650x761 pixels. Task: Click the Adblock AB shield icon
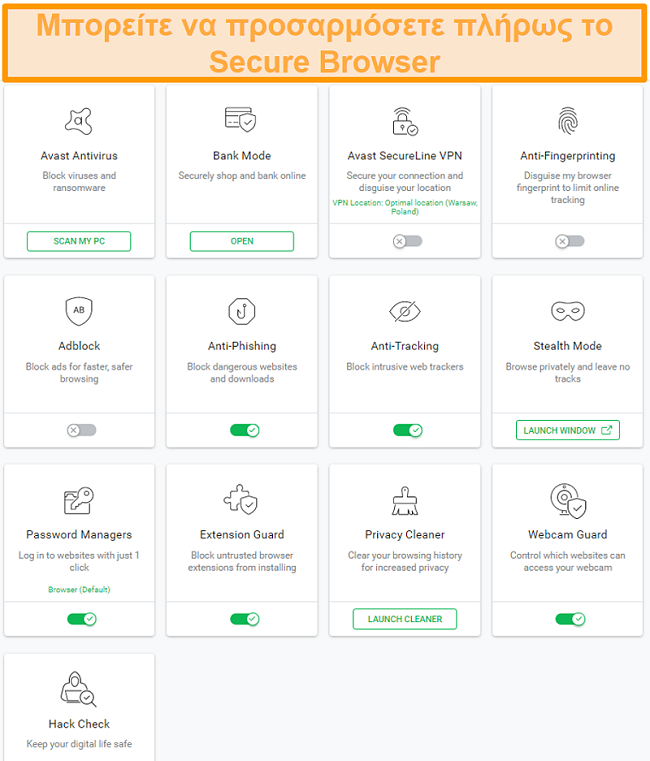79,311
